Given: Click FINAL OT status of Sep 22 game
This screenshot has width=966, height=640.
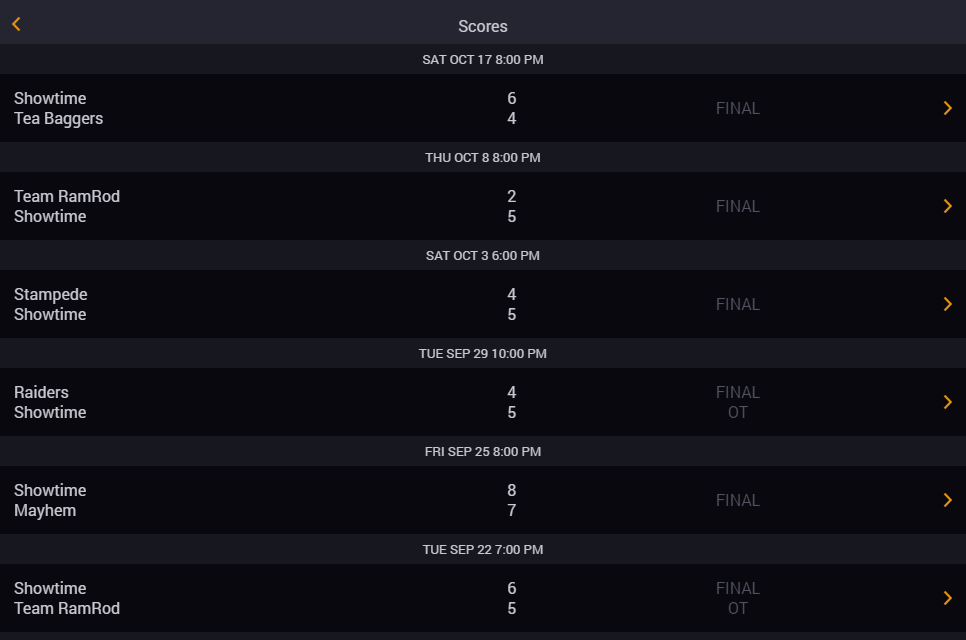Looking at the screenshot, I should (x=737, y=598).
